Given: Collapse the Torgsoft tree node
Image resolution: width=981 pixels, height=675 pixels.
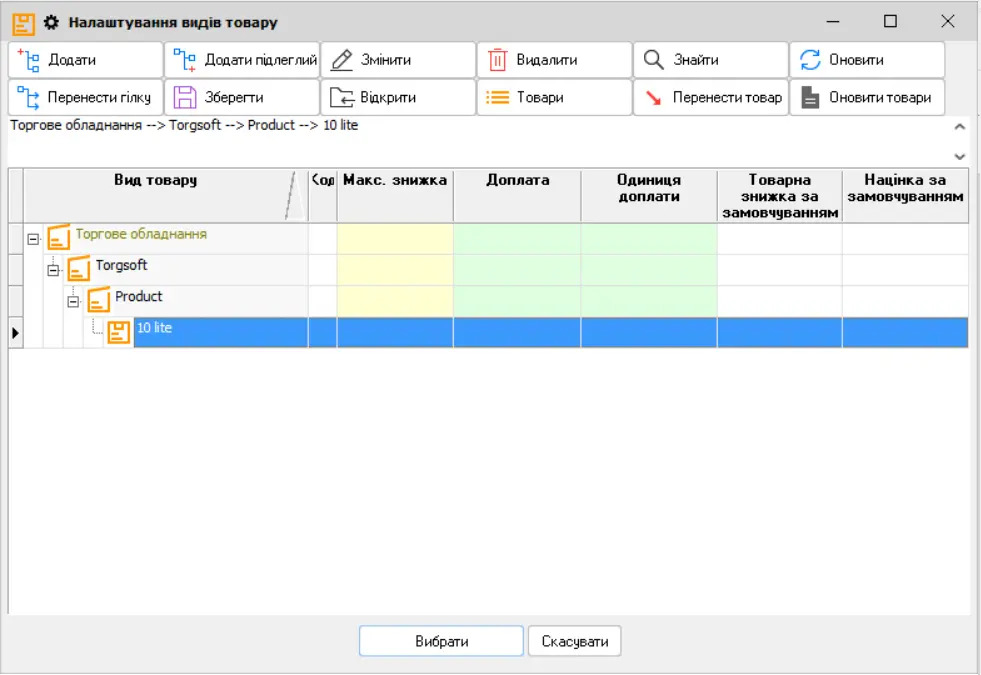Looking at the screenshot, I should tap(53, 270).
